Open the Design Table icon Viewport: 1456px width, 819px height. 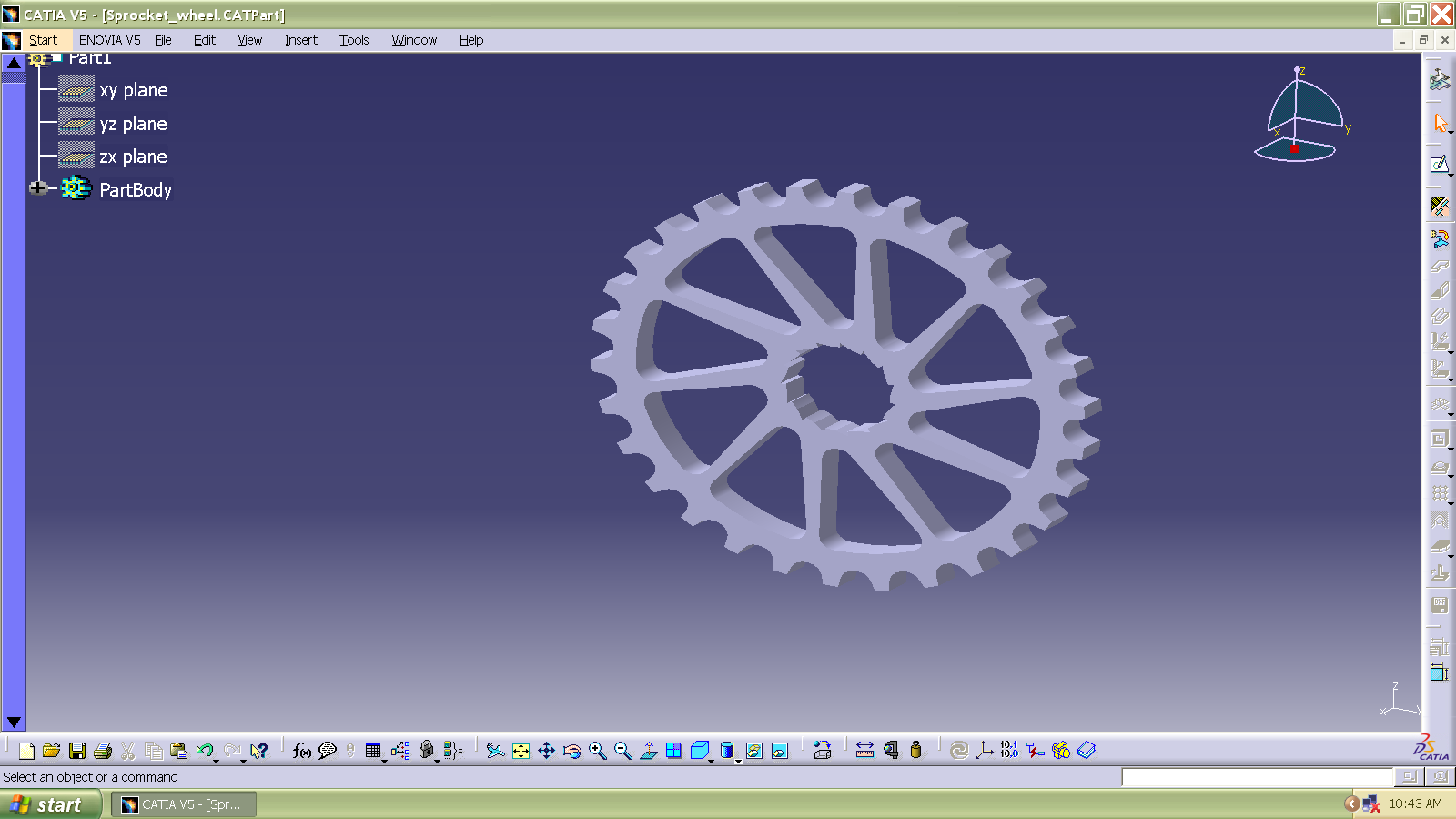pos(373,751)
